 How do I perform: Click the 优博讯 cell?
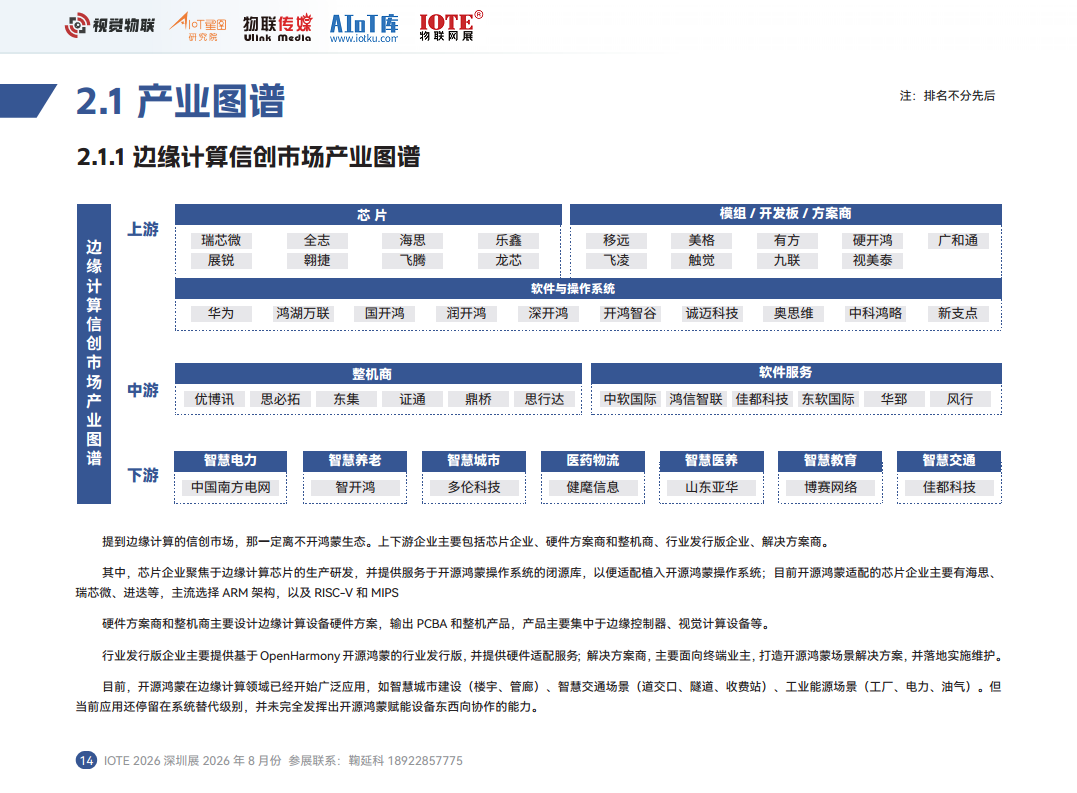214,400
